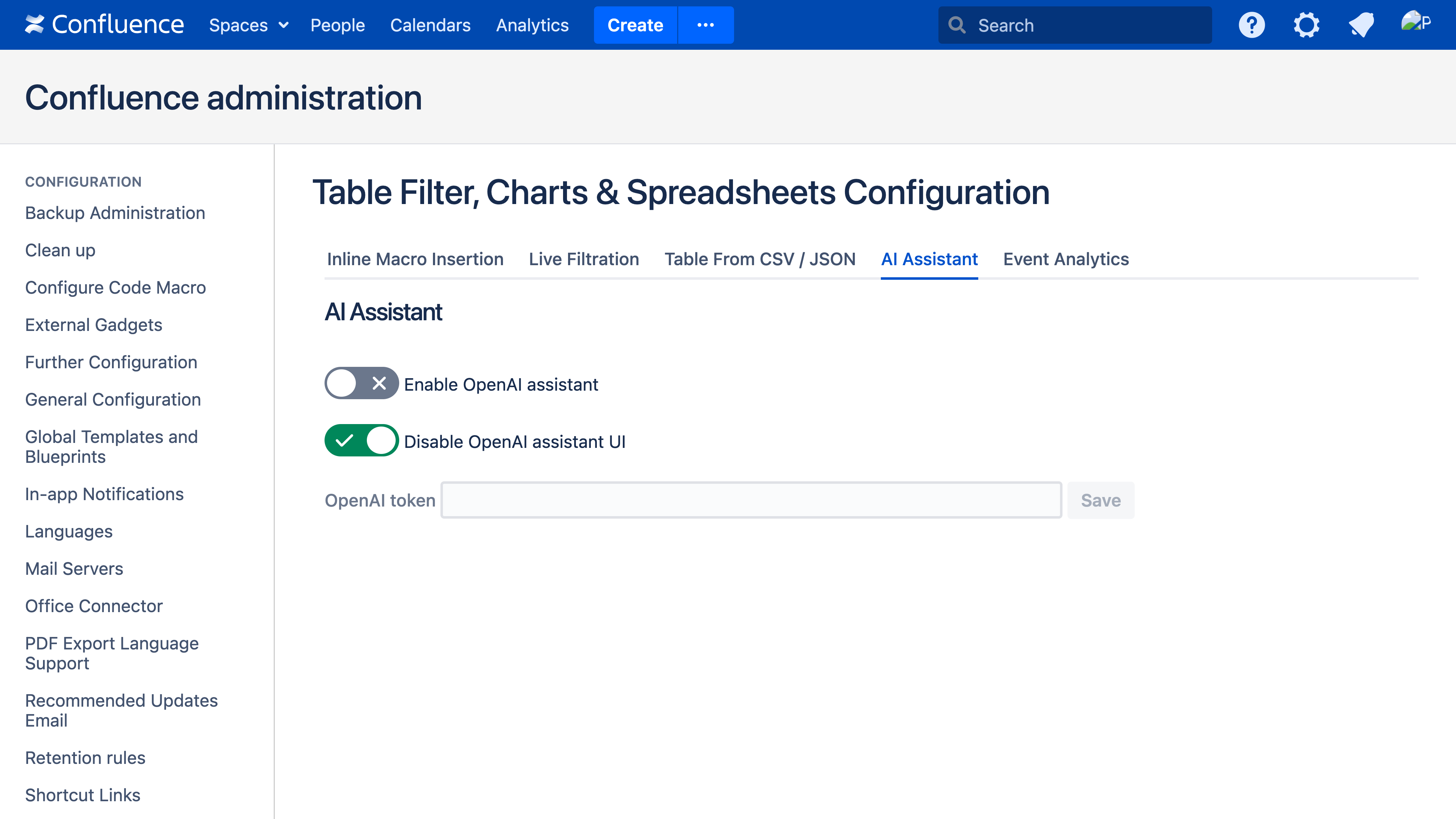This screenshot has width=1456, height=819.
Task: Switch to the Live Filtration tab
Action: click(x=583, y=259)
